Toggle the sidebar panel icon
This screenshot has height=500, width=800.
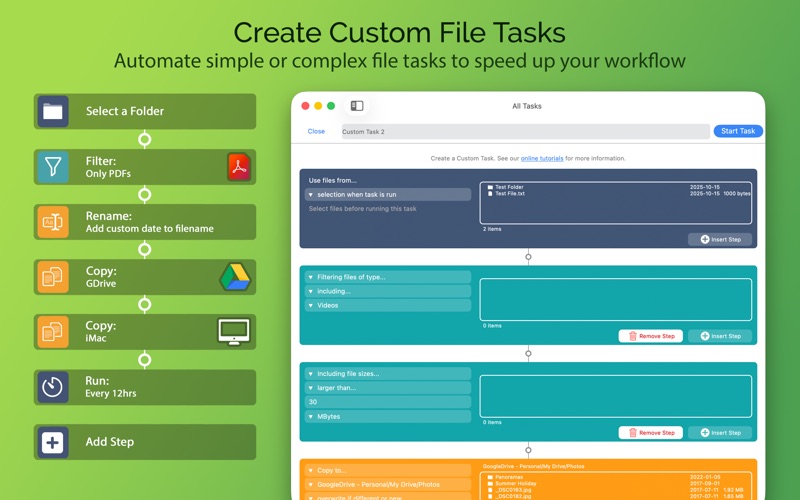pos(357,106)
